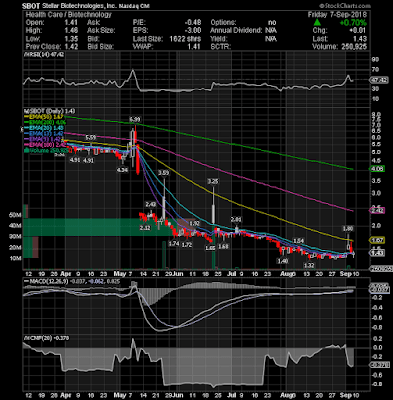Image resolution: width=393 pixels, height=400 pixels.
Task: Select the yellow EMA(50) legend entry
Action: (45, 117)
